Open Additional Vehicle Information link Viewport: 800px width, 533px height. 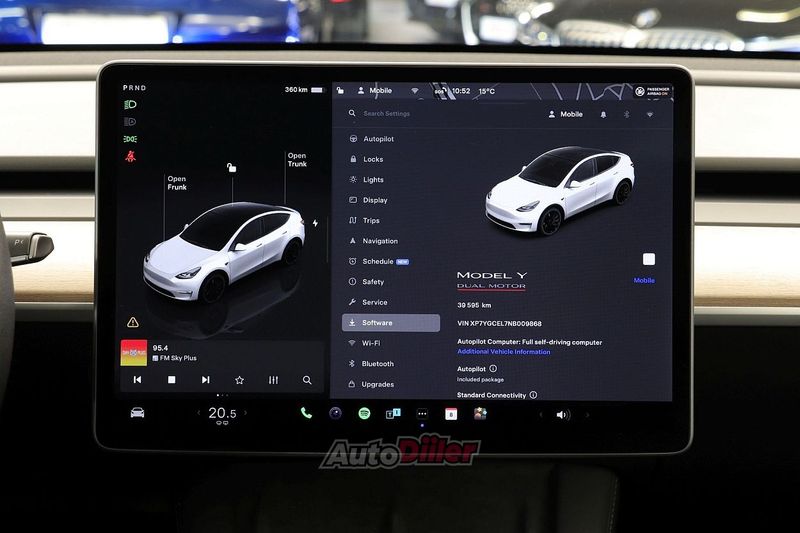(504, 351)
